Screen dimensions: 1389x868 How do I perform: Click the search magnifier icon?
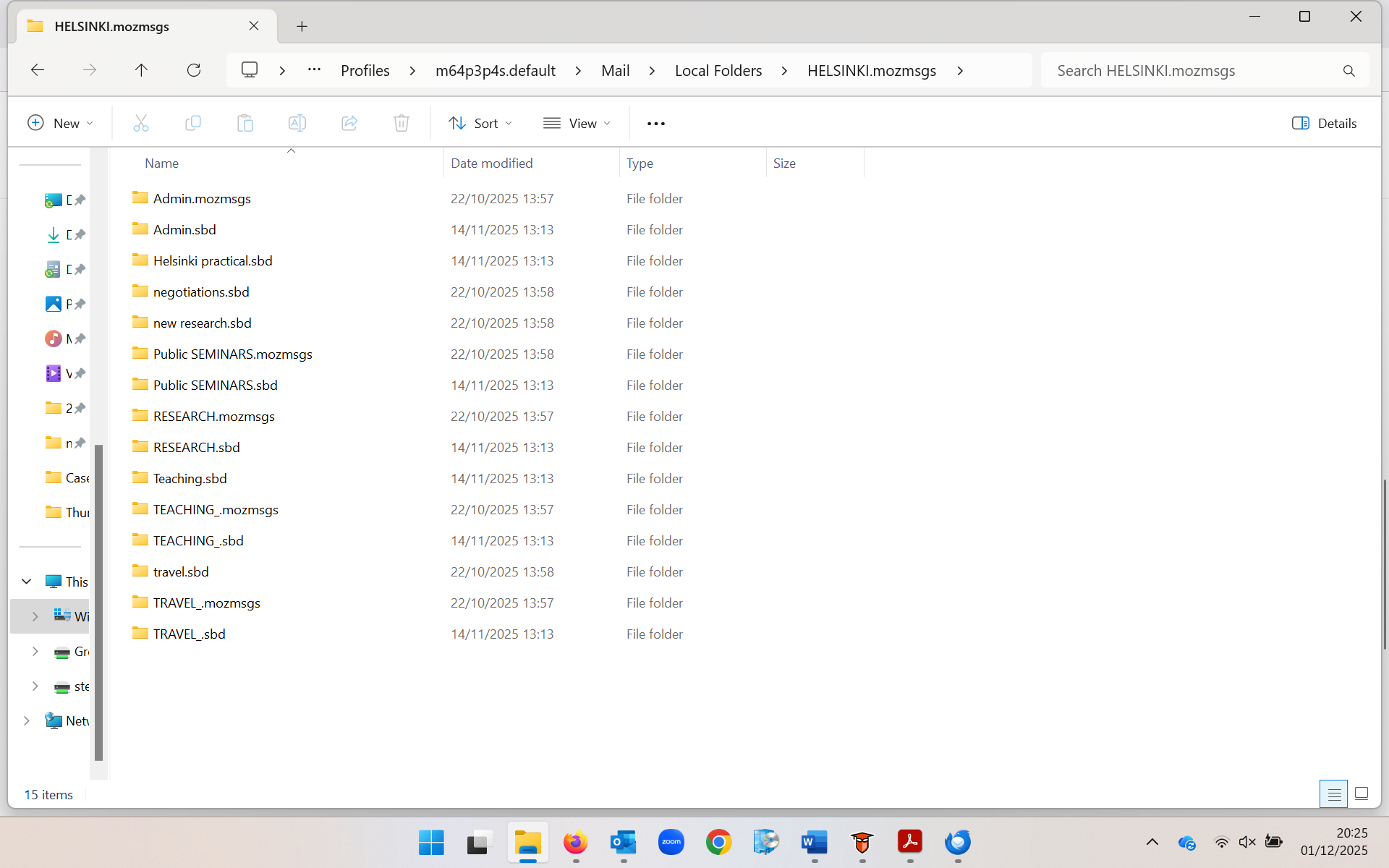[1348, 71]
